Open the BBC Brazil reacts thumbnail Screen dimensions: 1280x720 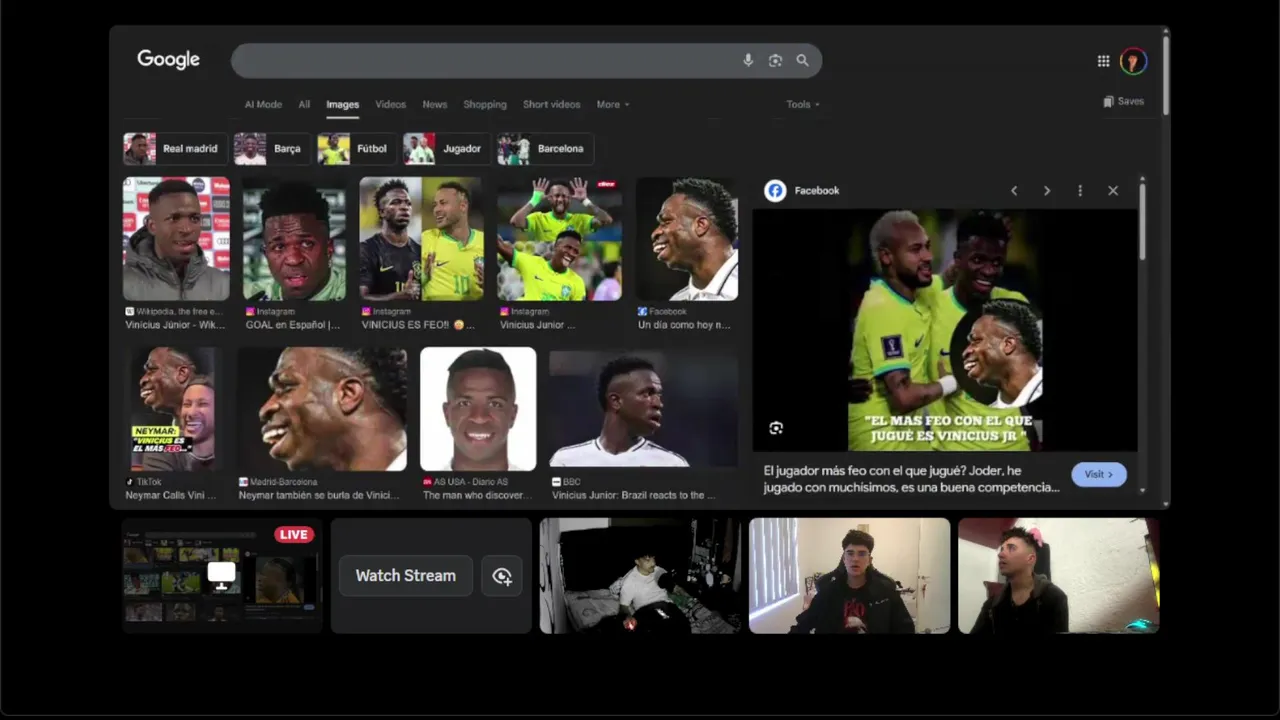(x=644, y=409)
